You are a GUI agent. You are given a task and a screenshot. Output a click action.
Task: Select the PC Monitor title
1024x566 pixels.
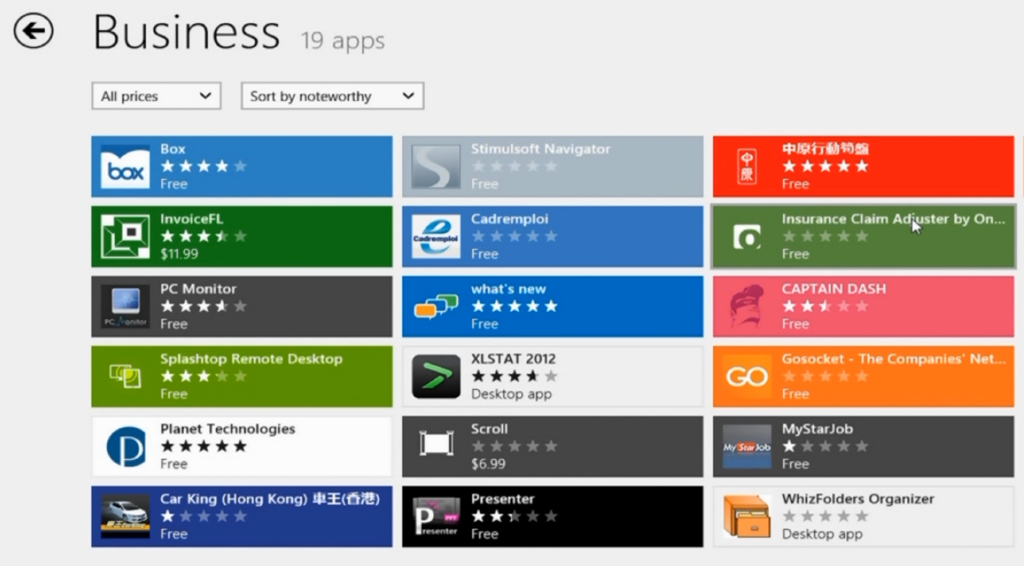[199, 289]
